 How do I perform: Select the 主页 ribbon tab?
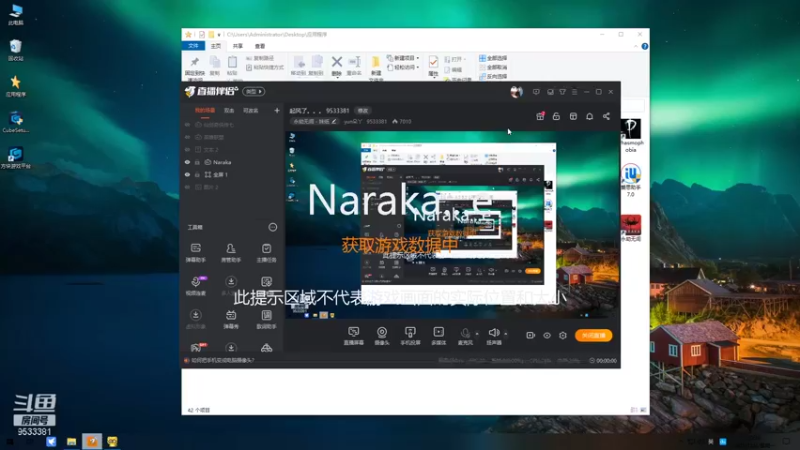click(x=216, y=46)
